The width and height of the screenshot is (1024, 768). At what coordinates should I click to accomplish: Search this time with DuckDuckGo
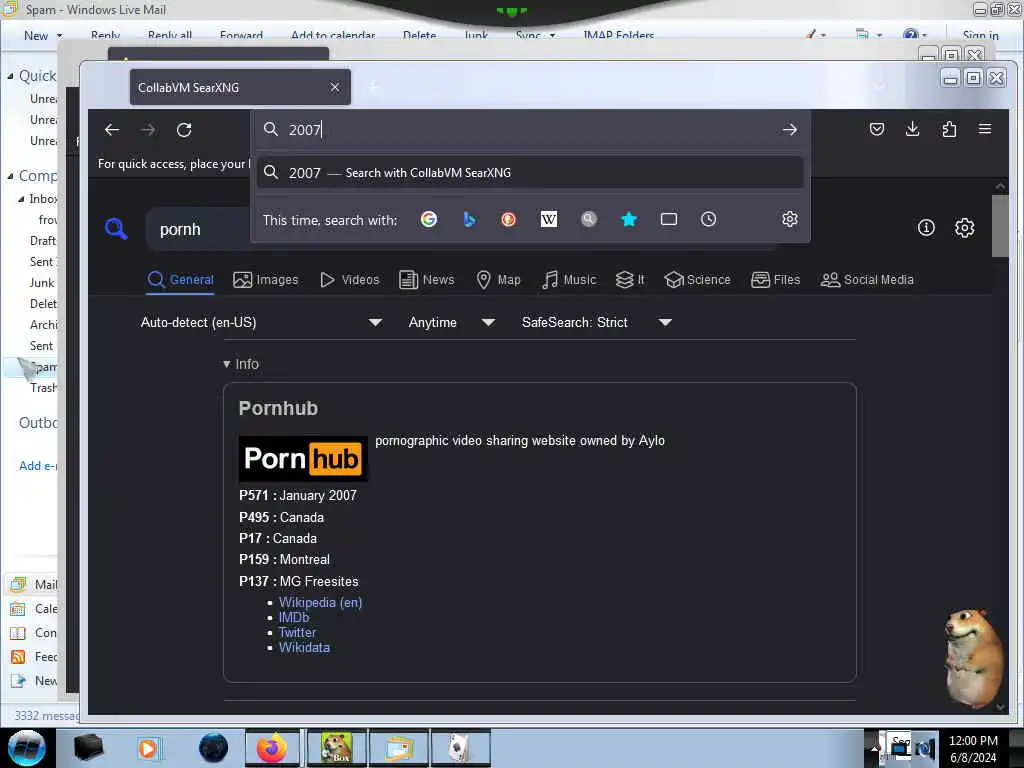pos(509,219)
